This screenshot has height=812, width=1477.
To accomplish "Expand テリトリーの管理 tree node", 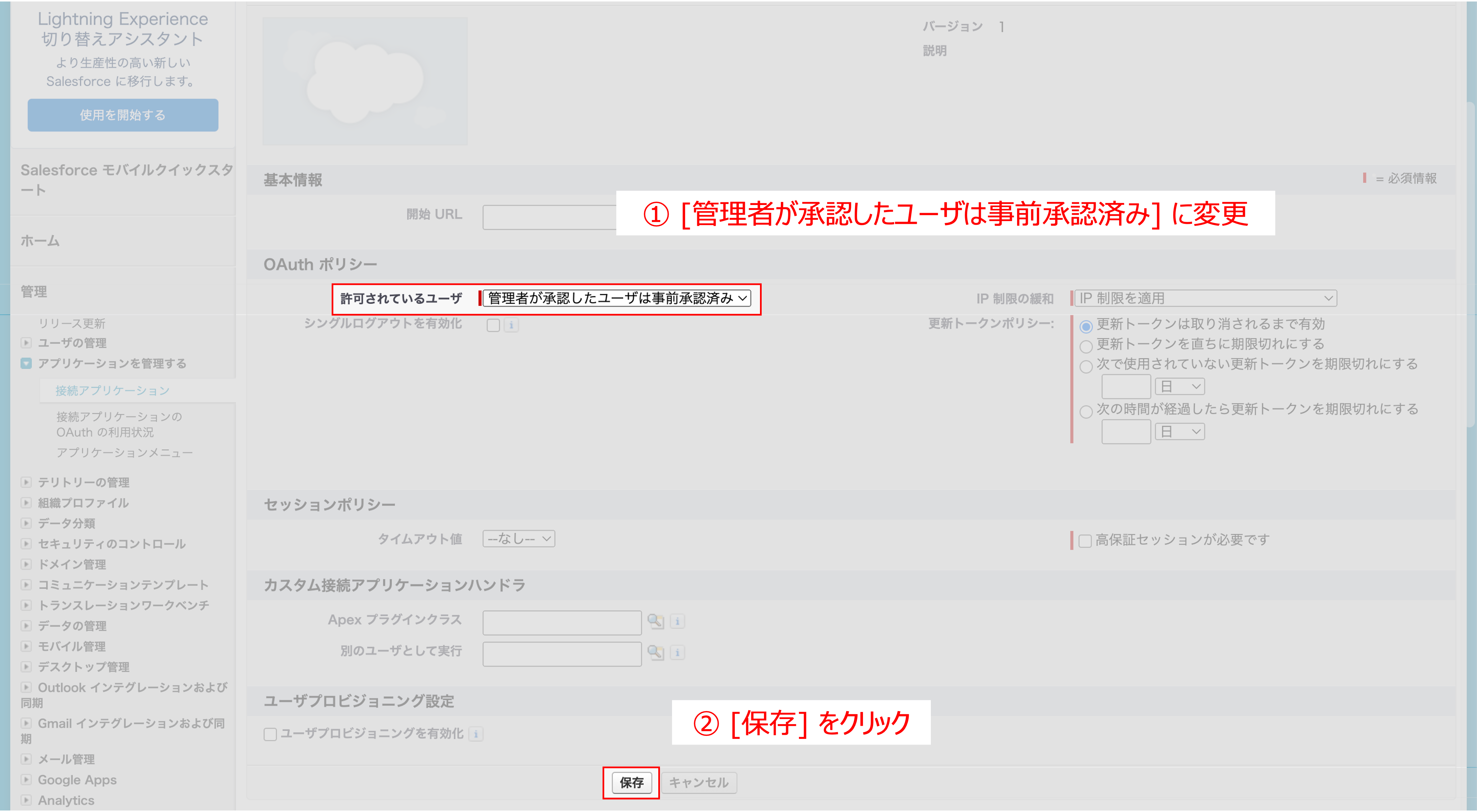I will [27, 482].
